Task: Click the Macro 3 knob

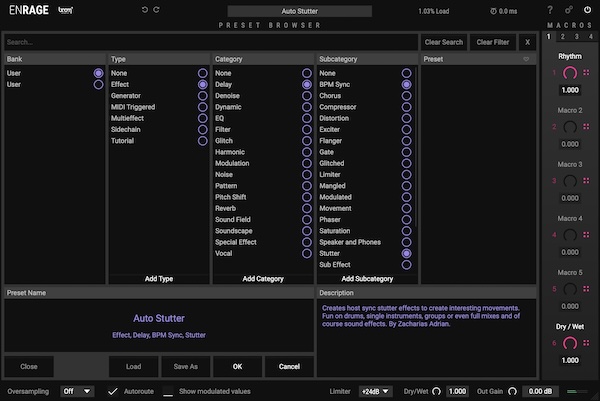Action: click(x=570, y=181)
